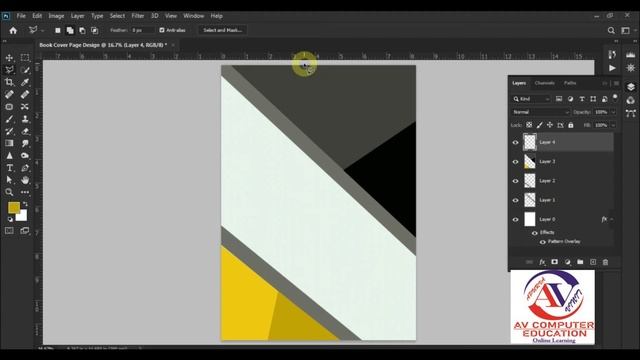Open the Opacity value dropdown arrow
This screenshot has width=640, height=360.
pos(613,112)
